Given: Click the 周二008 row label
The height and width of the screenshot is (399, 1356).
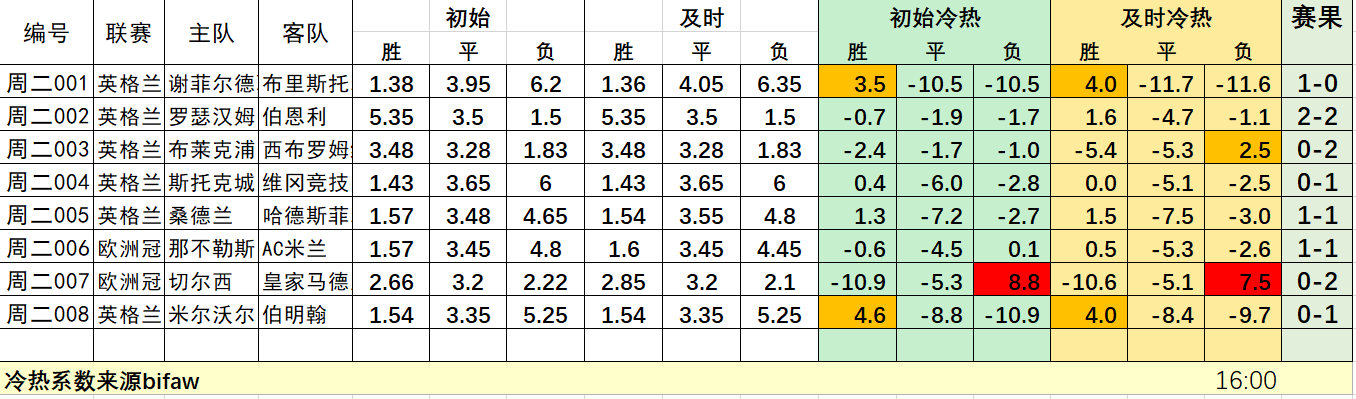Looking at the screenshot, I should (x=47, y=315).
